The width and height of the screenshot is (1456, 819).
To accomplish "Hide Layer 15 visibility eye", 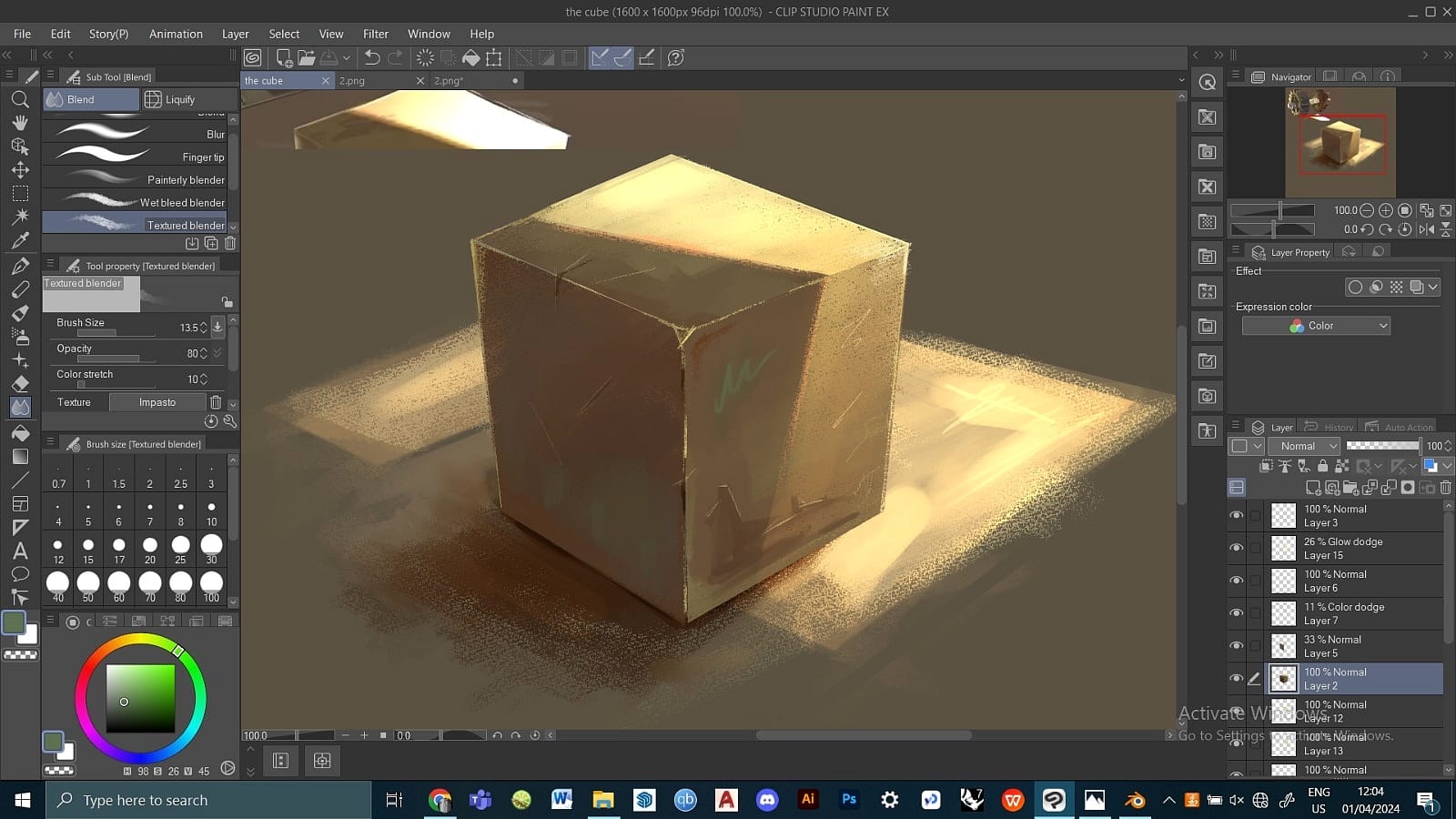I will [1237, 548].
